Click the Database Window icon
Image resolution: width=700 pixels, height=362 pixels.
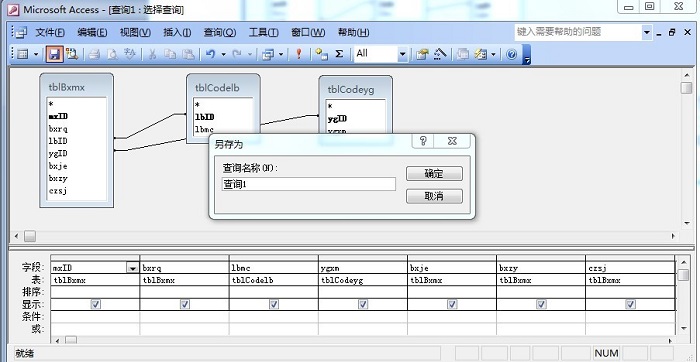pyautogui.click(x=463, y=54)
